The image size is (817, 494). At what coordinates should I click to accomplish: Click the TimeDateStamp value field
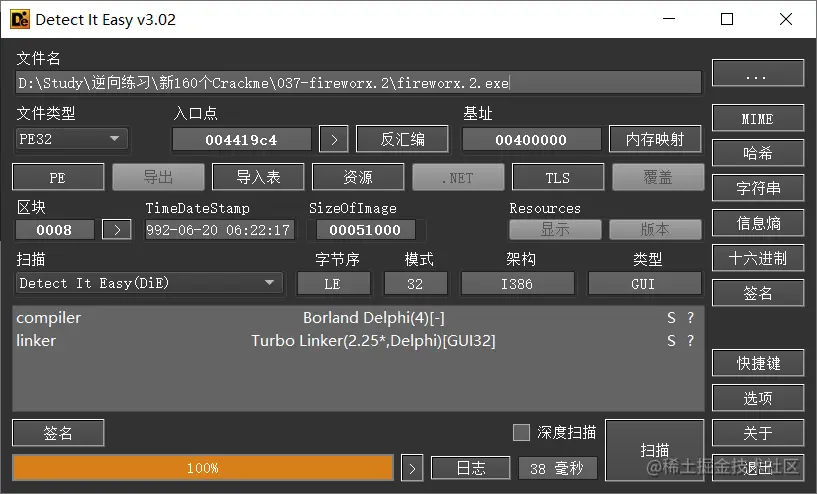[219, 230]
